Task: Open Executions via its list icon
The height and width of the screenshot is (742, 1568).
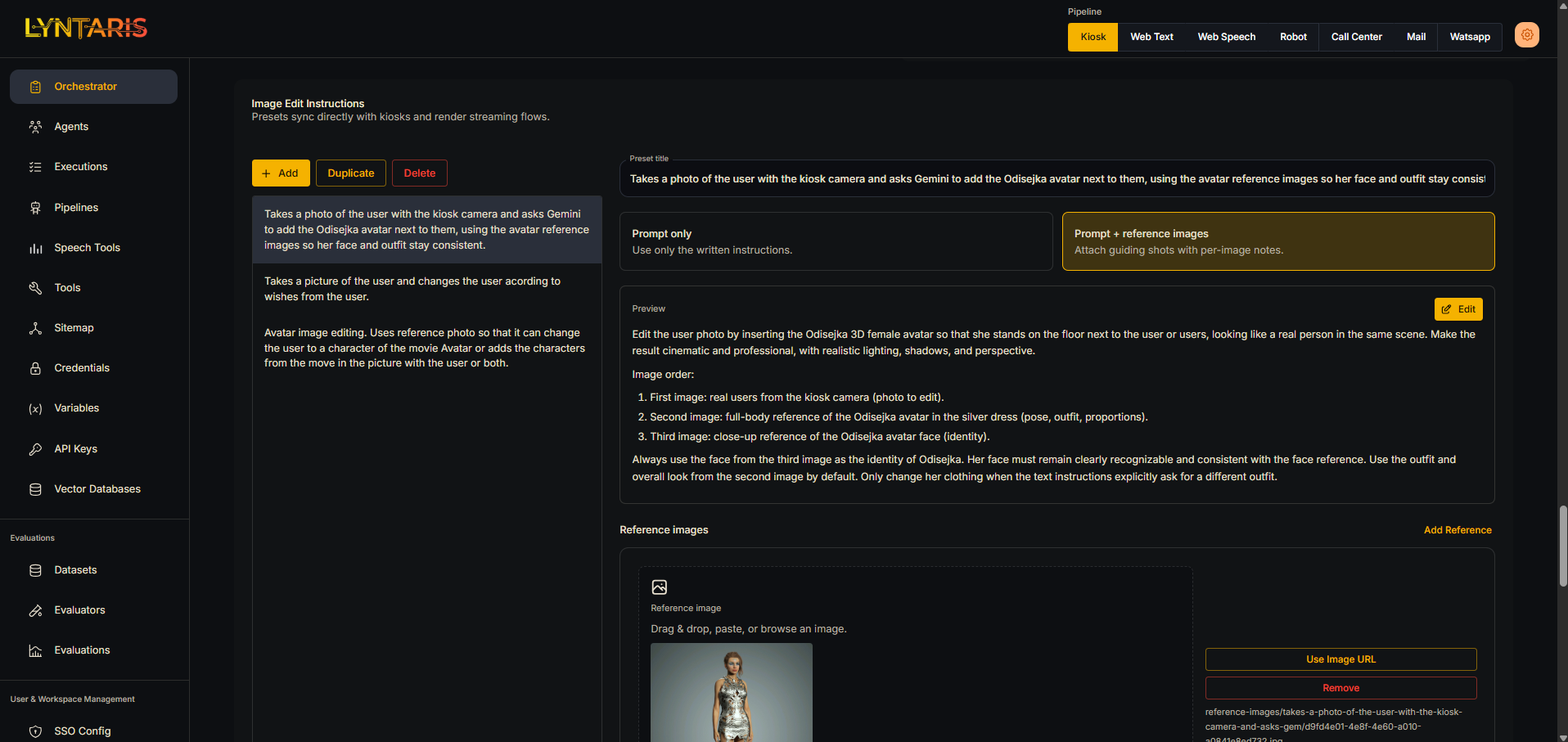Action: [35, 167]
